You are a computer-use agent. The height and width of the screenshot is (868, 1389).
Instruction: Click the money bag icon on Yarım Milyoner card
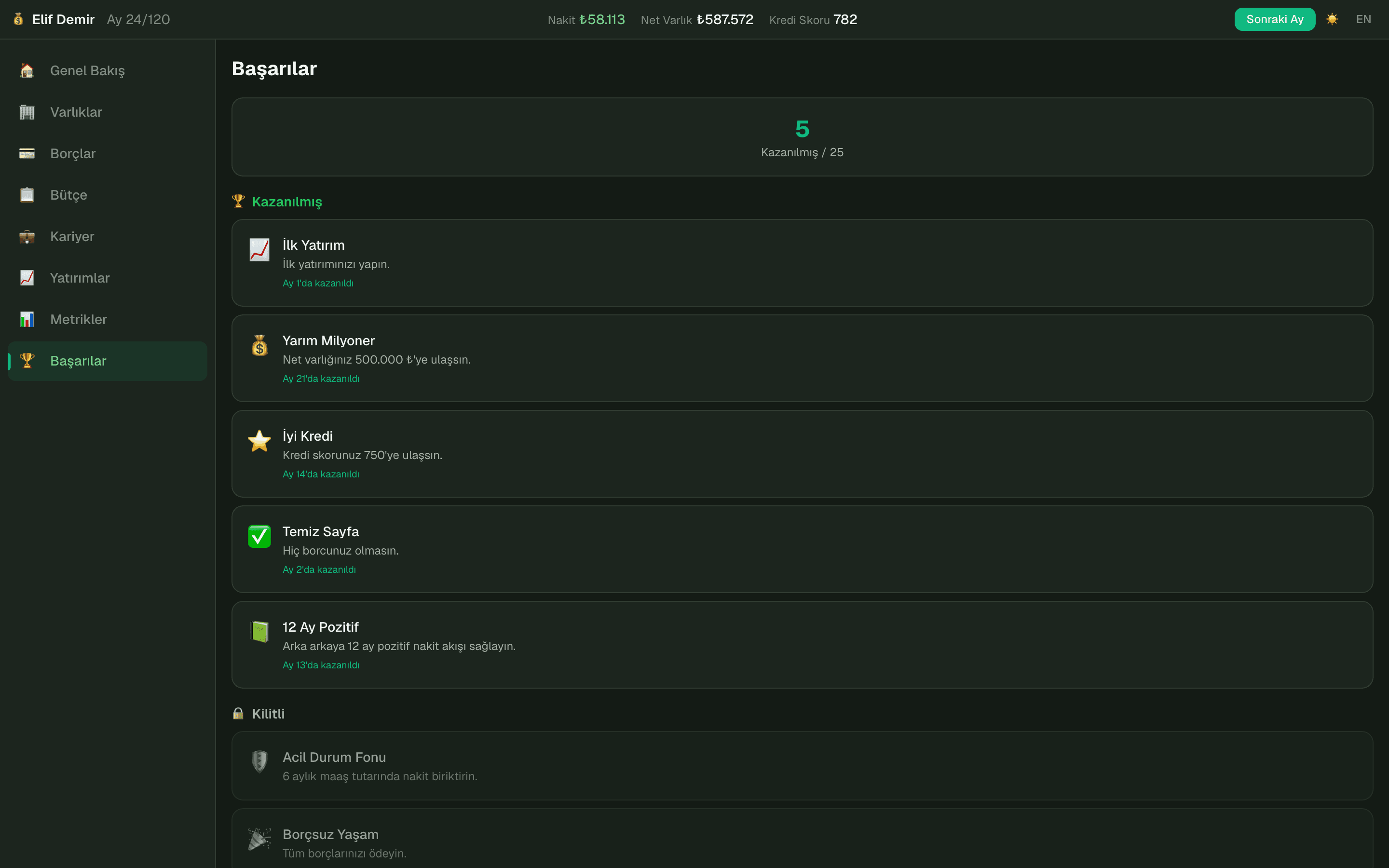[259, 345]
